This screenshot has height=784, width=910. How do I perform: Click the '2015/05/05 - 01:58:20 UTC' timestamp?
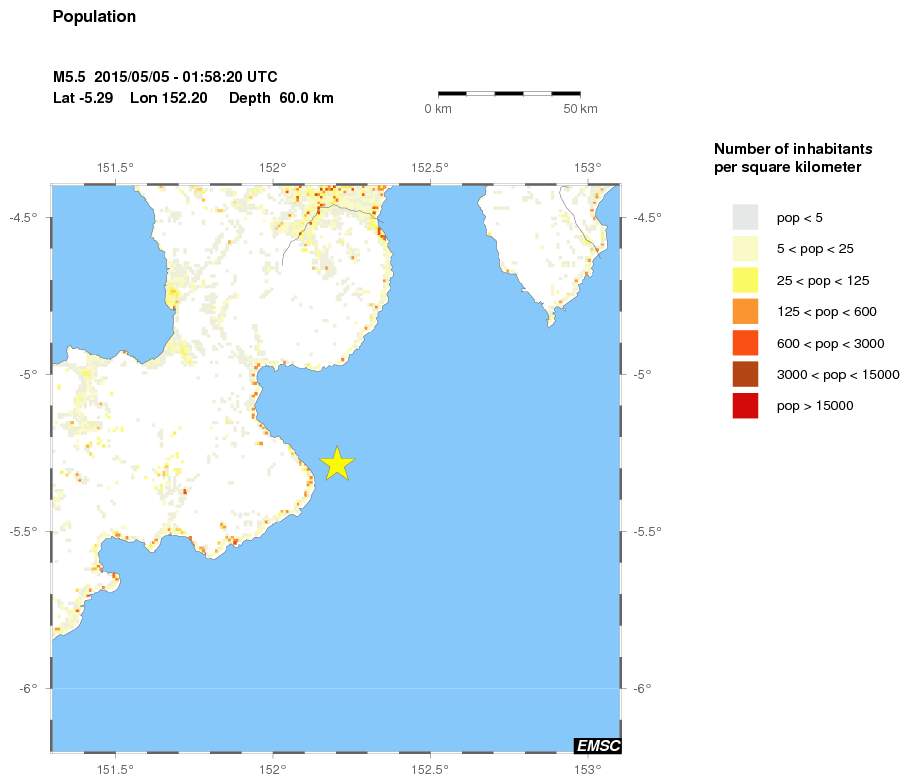point(186,77)
